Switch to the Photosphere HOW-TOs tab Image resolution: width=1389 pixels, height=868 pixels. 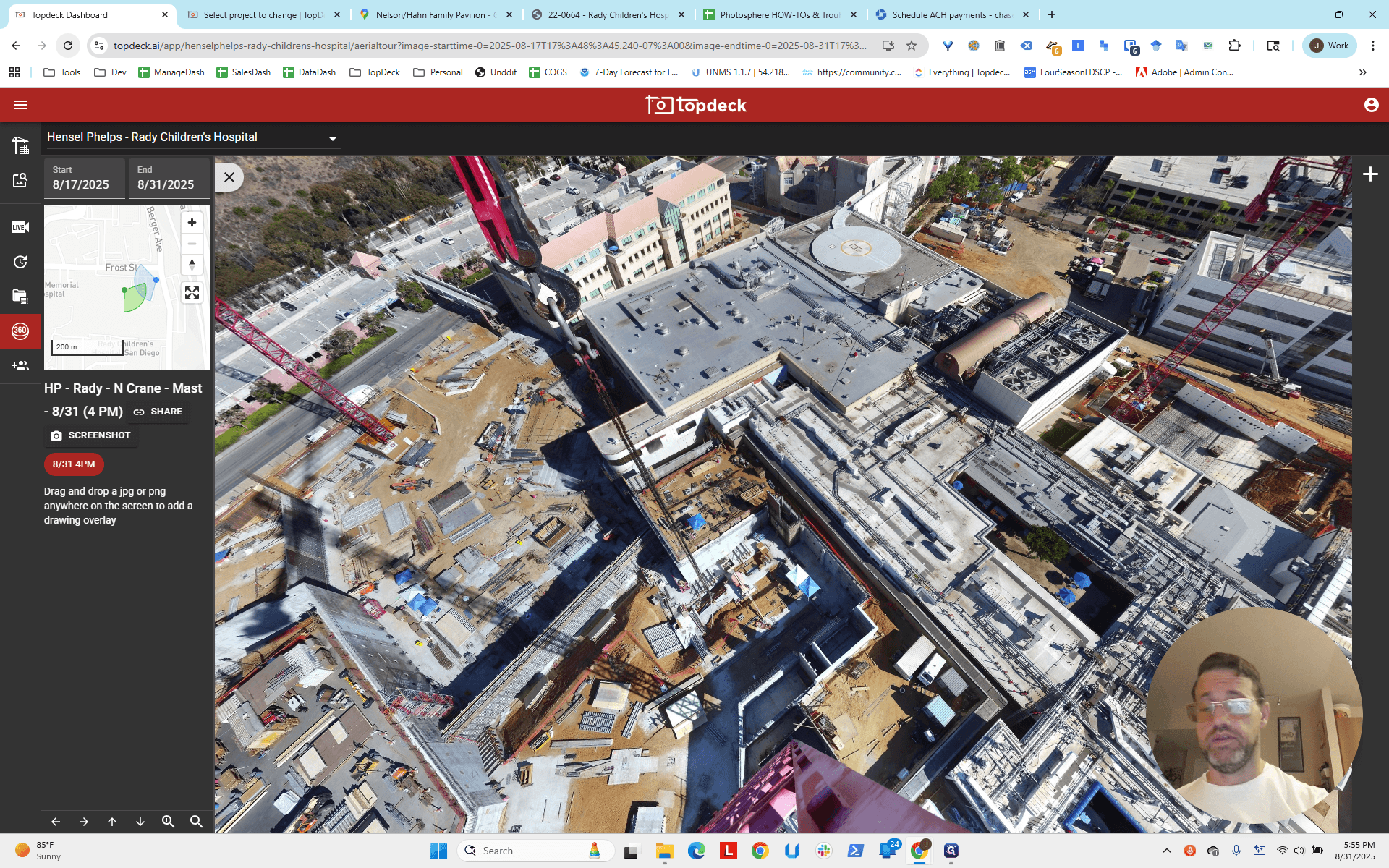(780, 14)
